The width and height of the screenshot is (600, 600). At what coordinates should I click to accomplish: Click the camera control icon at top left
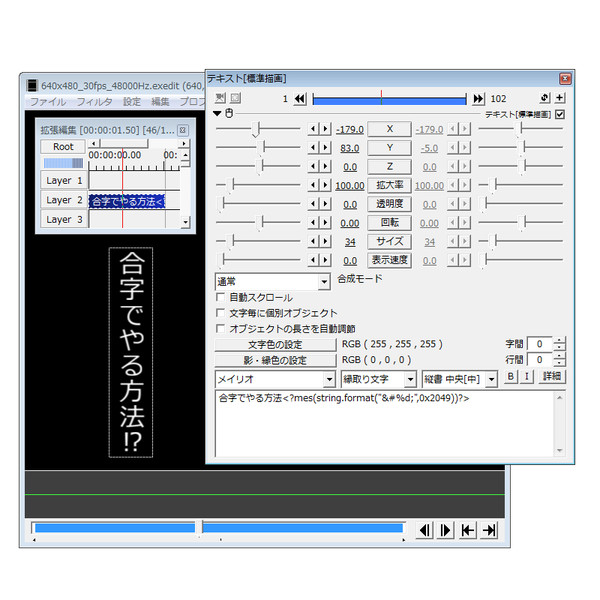(219, 98)
